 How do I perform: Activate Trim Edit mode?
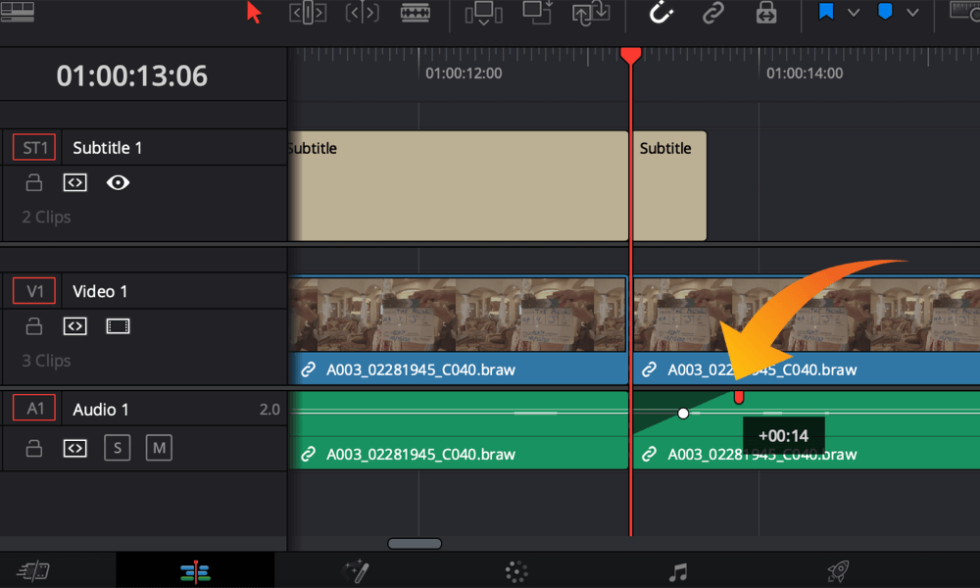click(x=307, y=13)
